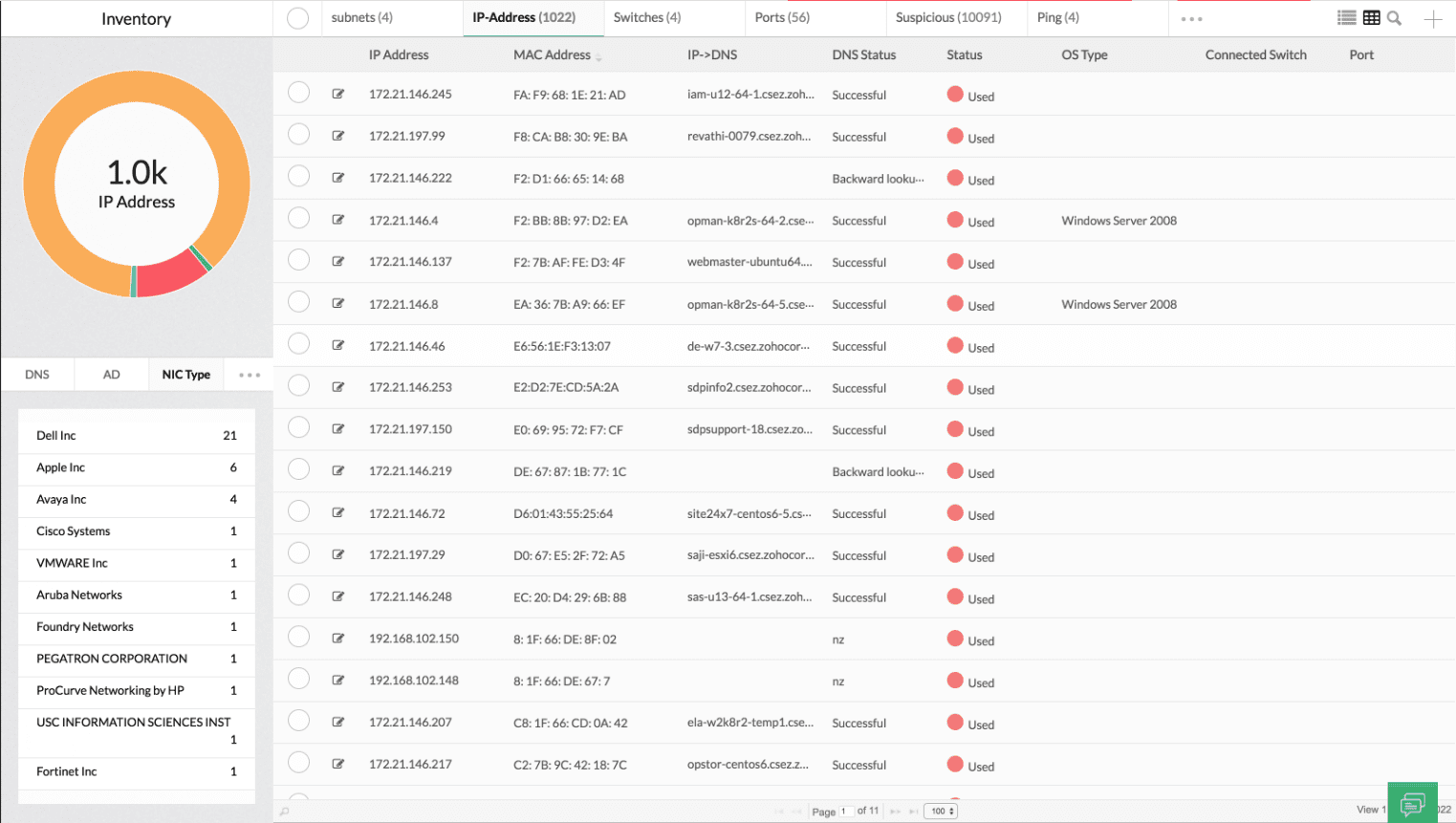Screen dimensions: 1456x823
Task: Select the row for 172.21.197.99
Action: tap(299, 135)
